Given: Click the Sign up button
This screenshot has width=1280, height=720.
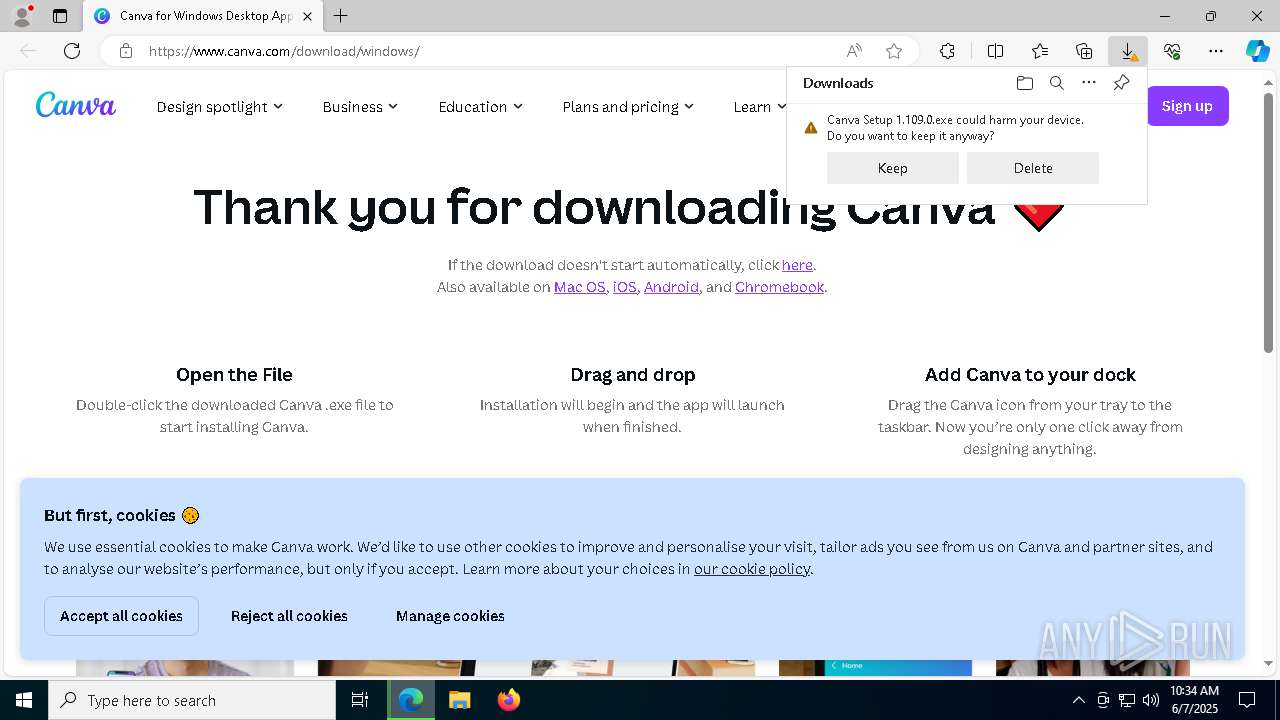Looking at the screenshot, I should [x=1187, y=106].
